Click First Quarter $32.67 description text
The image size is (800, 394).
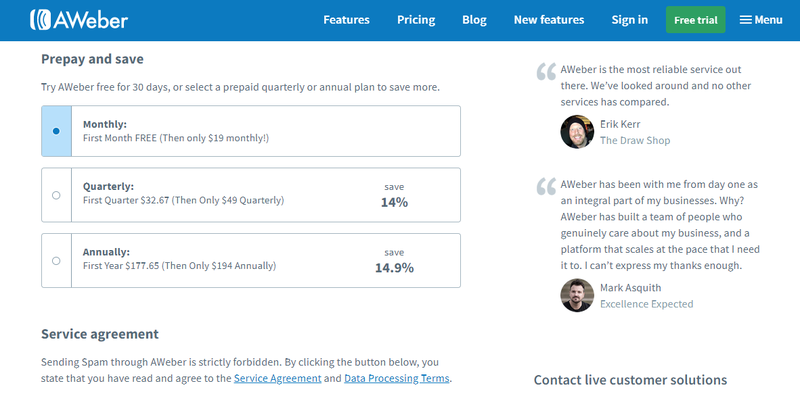tap(183, 201)
